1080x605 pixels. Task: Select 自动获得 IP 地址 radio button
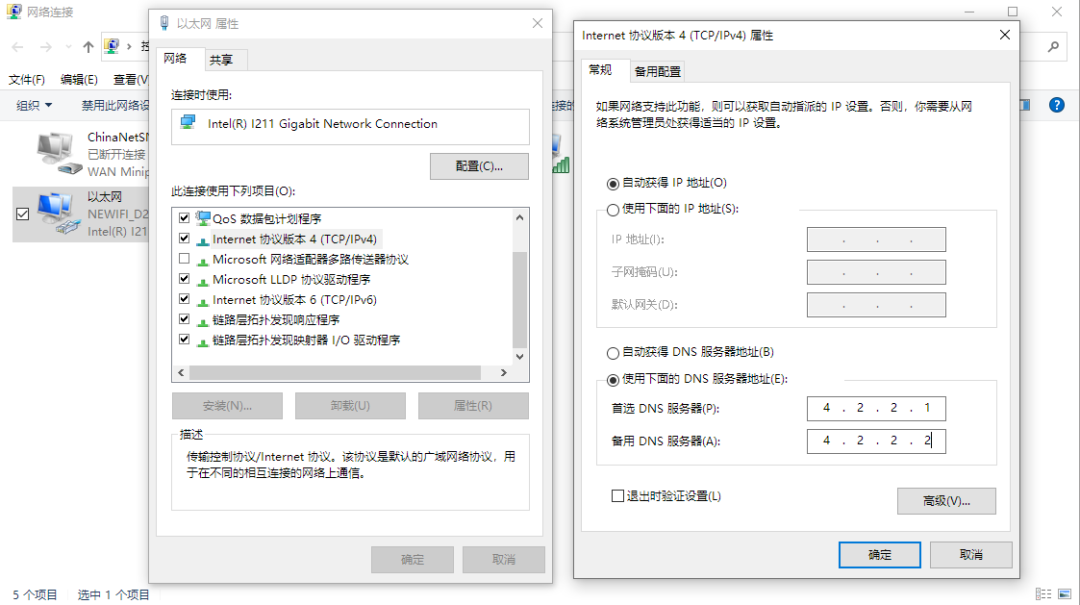(x=612, y=183)
